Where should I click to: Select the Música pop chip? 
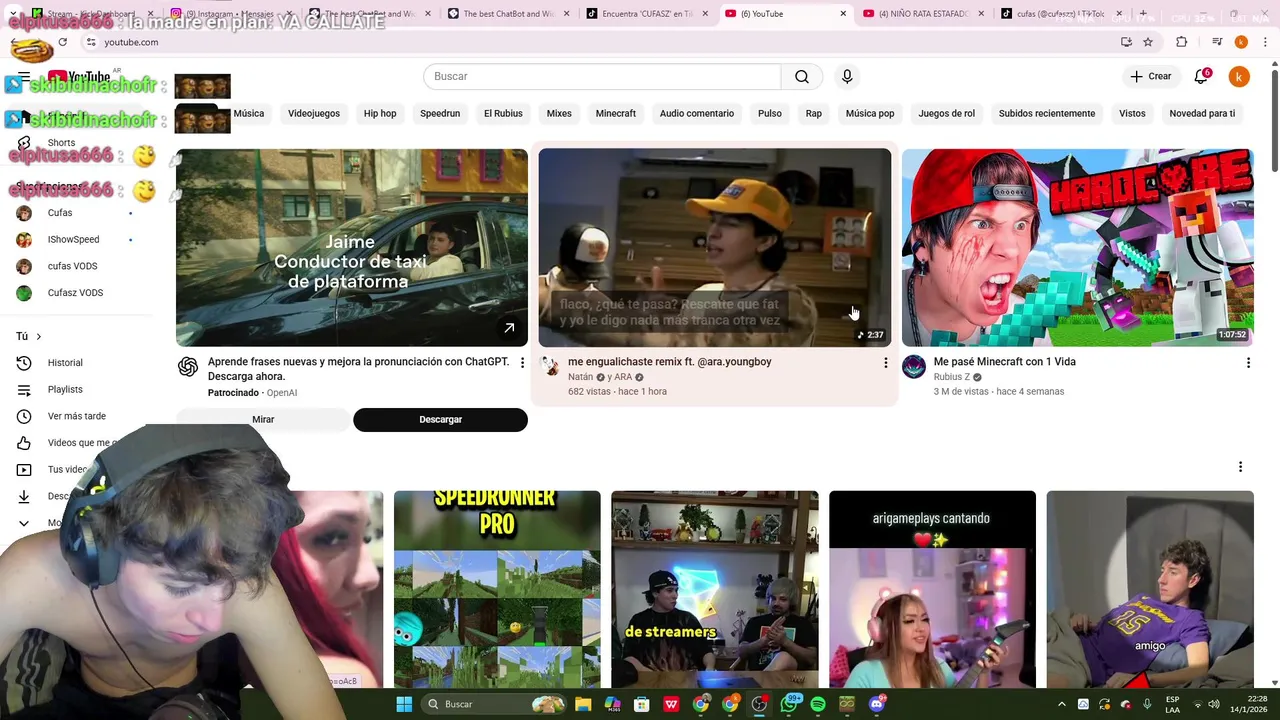click(x=870, y=114)
